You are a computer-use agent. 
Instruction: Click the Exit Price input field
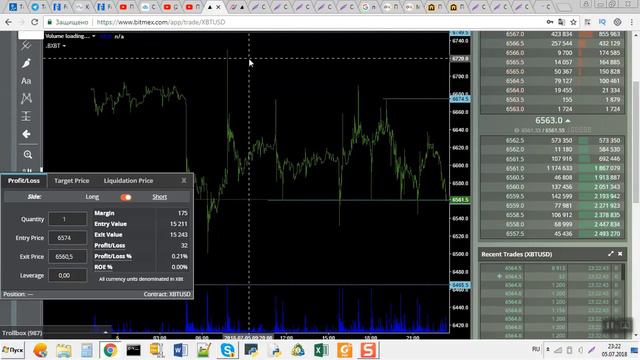pyautogui.click(x=67, y=257)
